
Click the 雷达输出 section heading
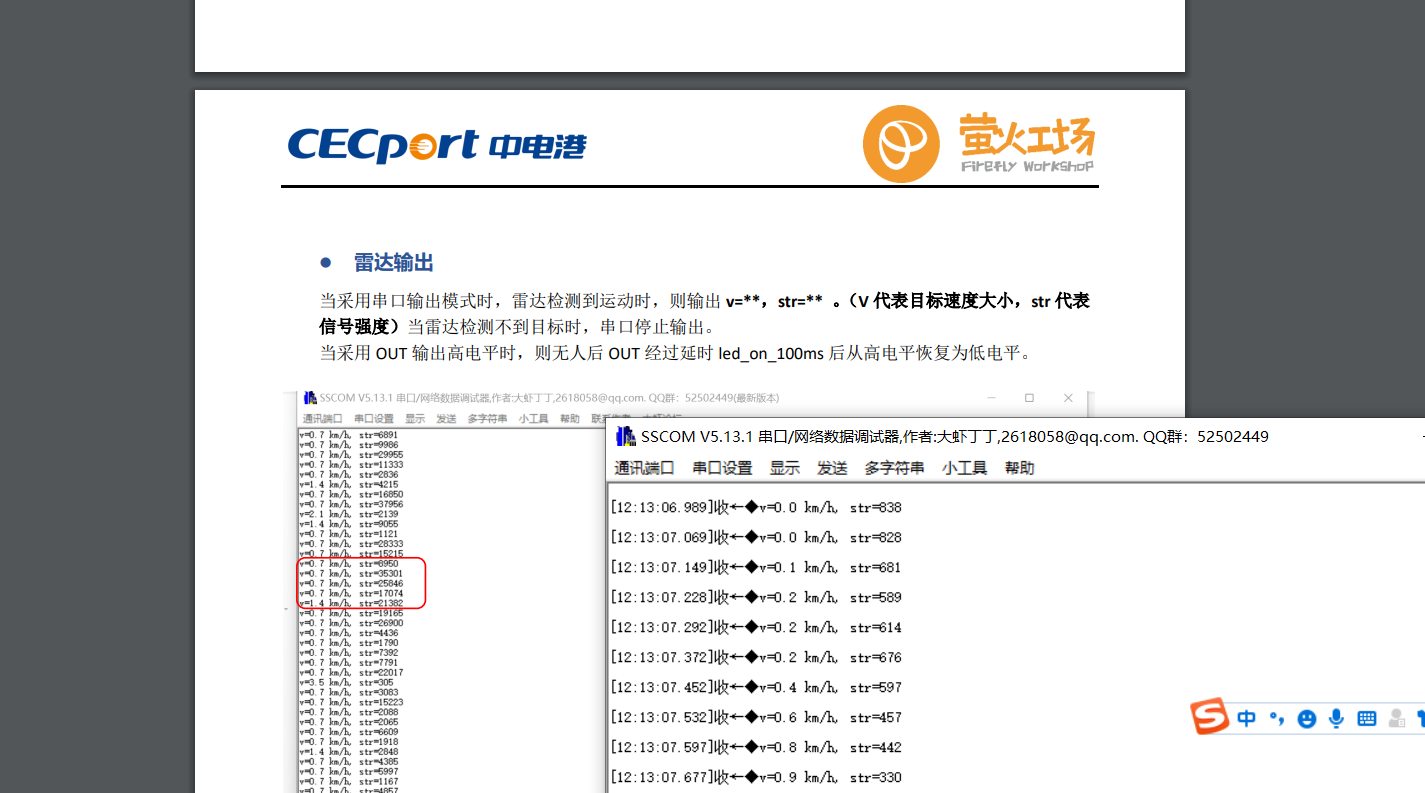point(393,263)
